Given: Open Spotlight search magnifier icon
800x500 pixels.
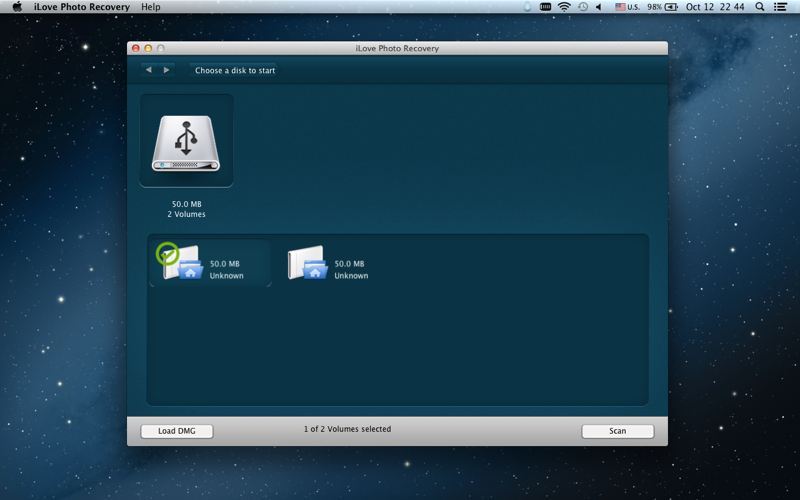Looking at the screenshot, I should (x=759, y=7).
